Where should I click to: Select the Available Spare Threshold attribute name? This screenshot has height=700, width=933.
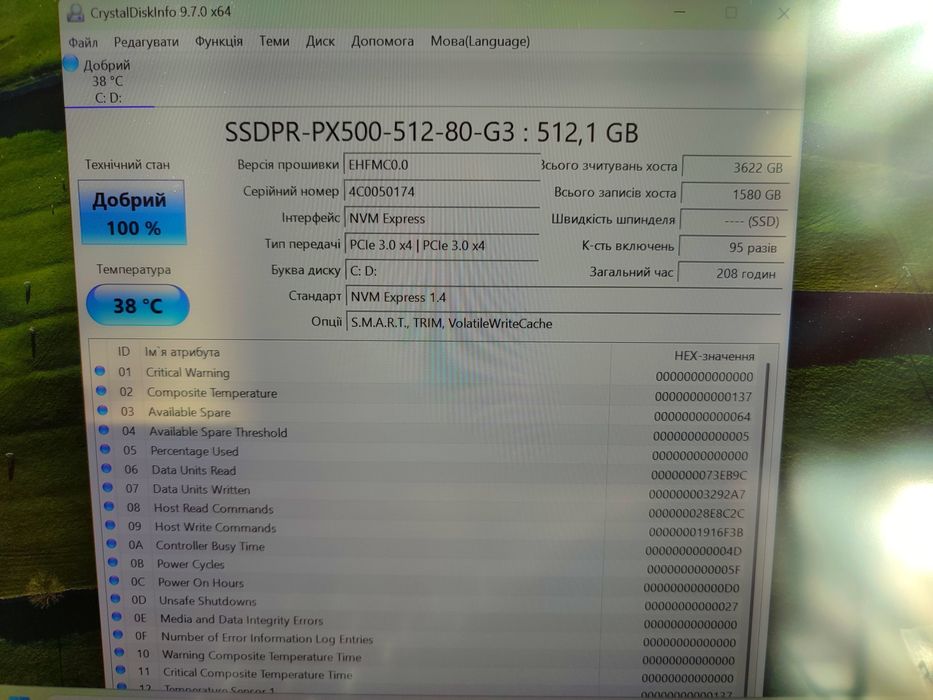click(x=218, y=432)
